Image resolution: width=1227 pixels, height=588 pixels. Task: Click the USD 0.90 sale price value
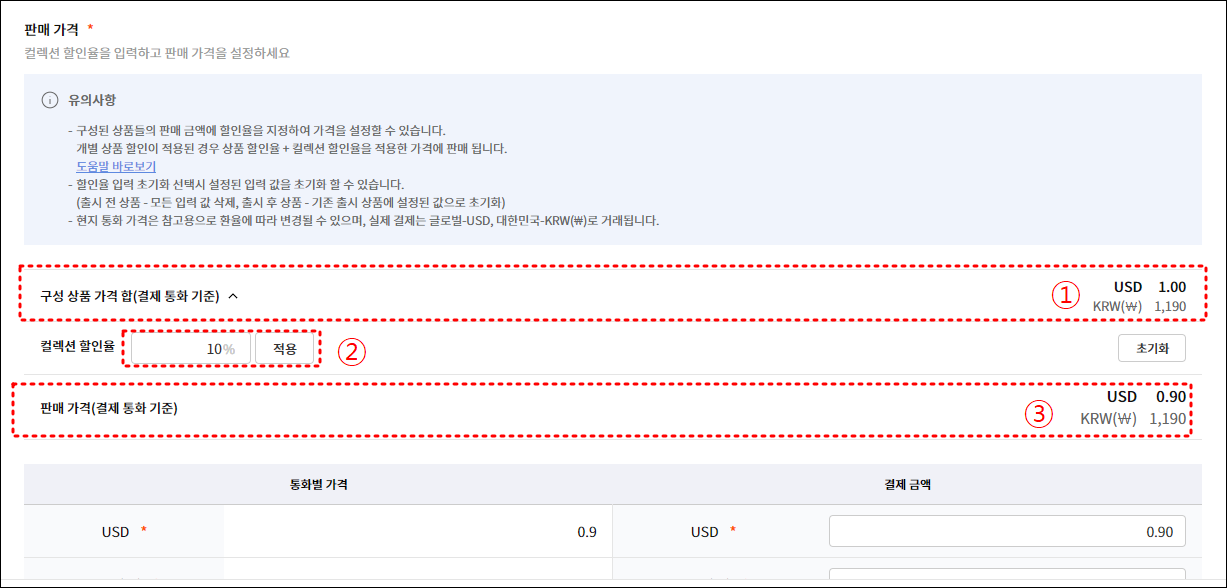(x=1146, y=397)
